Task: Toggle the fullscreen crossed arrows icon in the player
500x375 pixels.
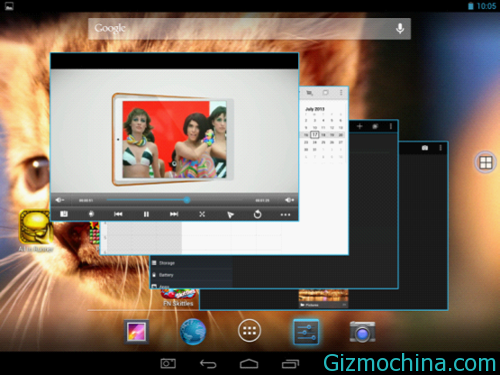Action: pyautogui.click(x=202, y=214)
